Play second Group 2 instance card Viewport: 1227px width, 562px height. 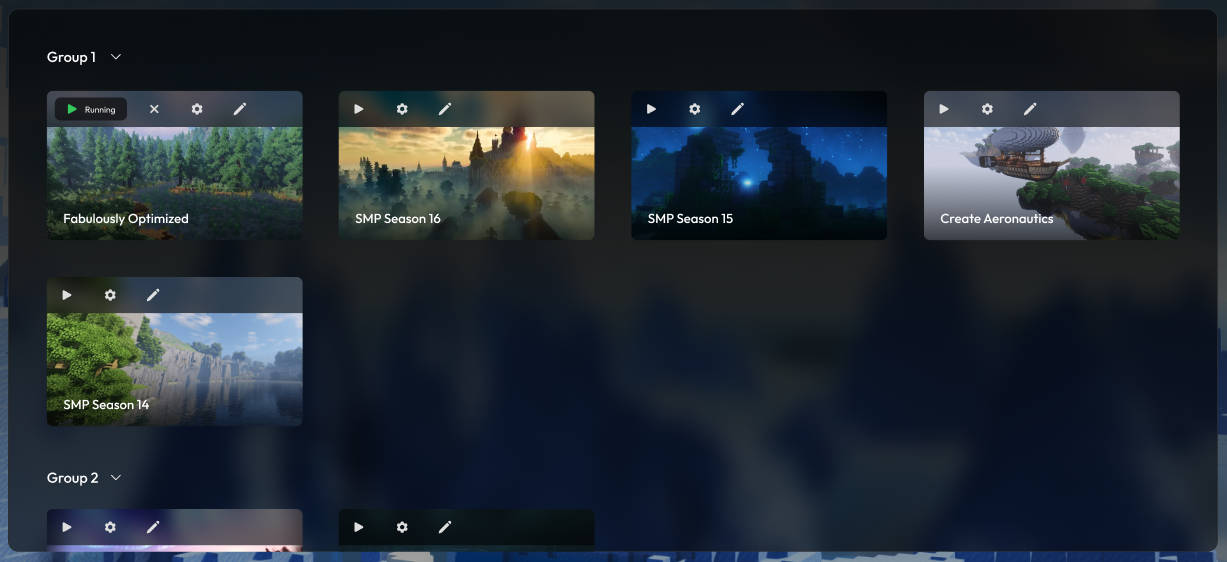[359, 527]
